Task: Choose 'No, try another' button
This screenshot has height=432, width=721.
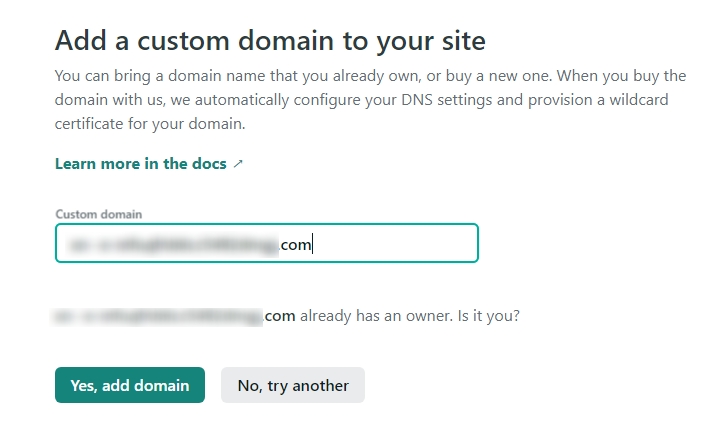Action: coord(293,385)
